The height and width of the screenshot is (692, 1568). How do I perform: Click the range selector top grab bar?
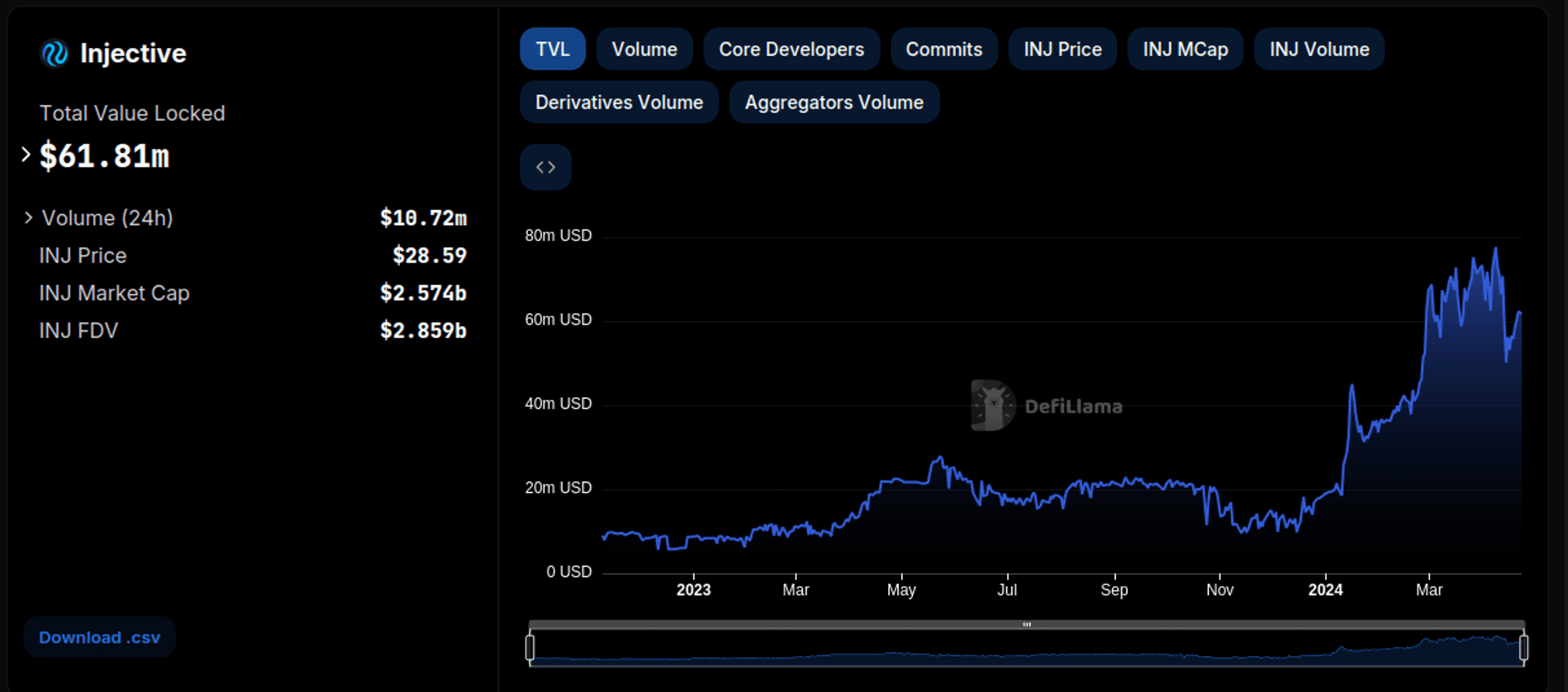click(x=1027, y=625)
